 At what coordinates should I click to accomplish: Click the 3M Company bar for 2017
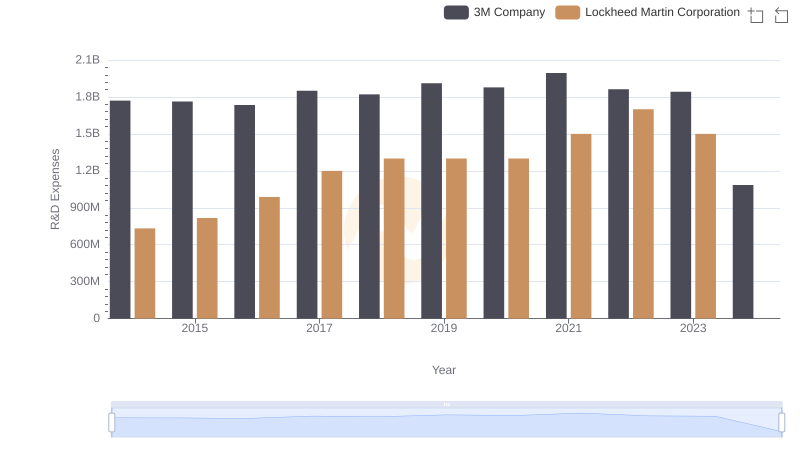click(x=307, y=204)
